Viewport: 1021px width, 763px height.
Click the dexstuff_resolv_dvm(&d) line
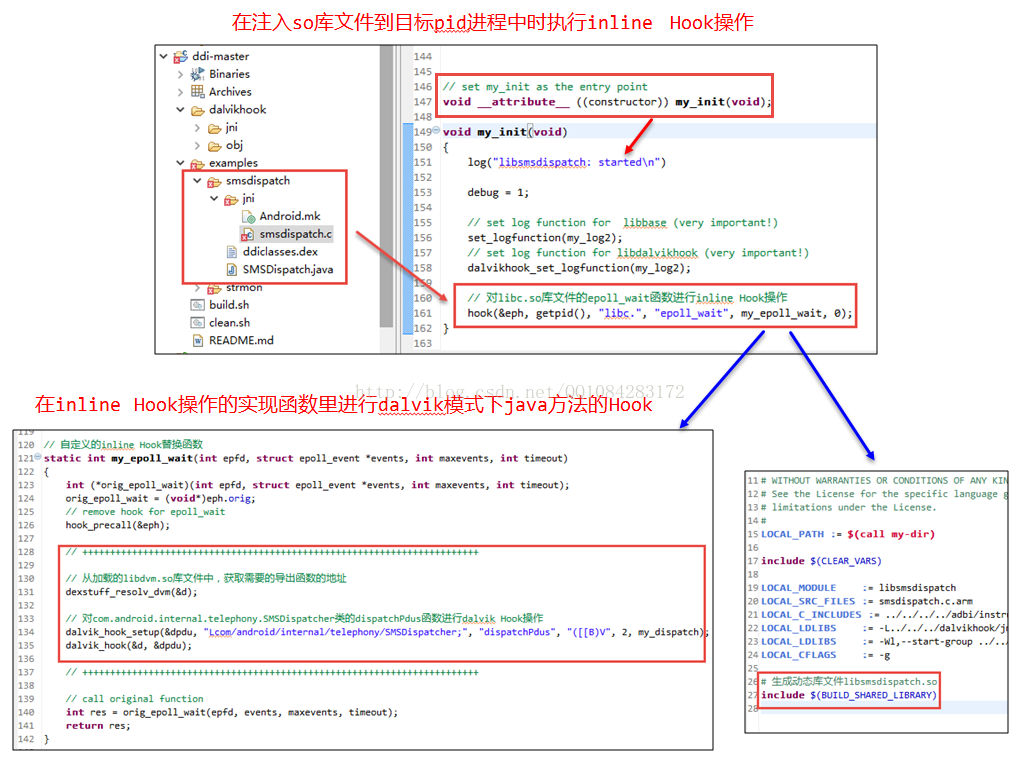pos(131,592)
